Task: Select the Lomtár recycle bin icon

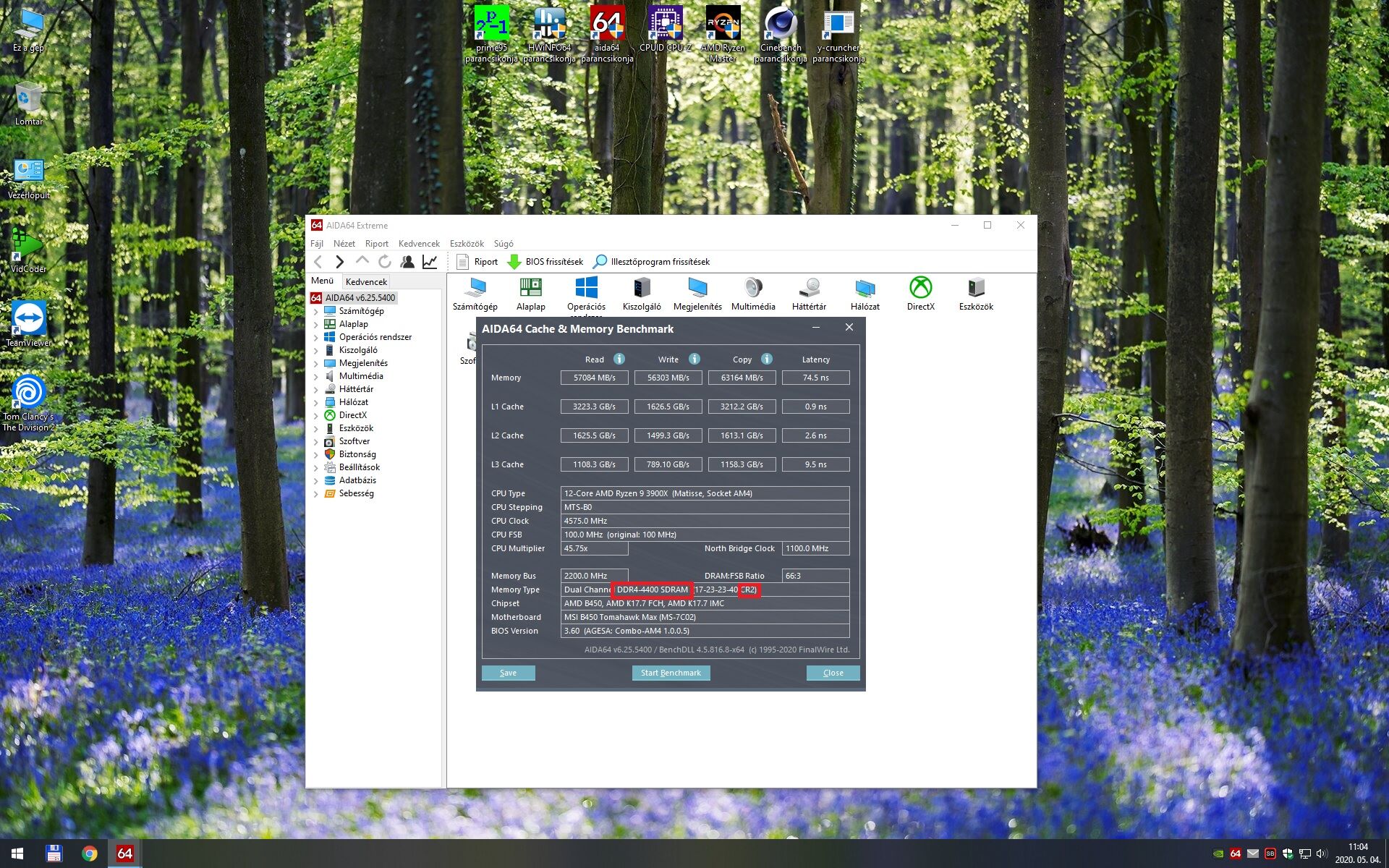Action: pos(29,103)
